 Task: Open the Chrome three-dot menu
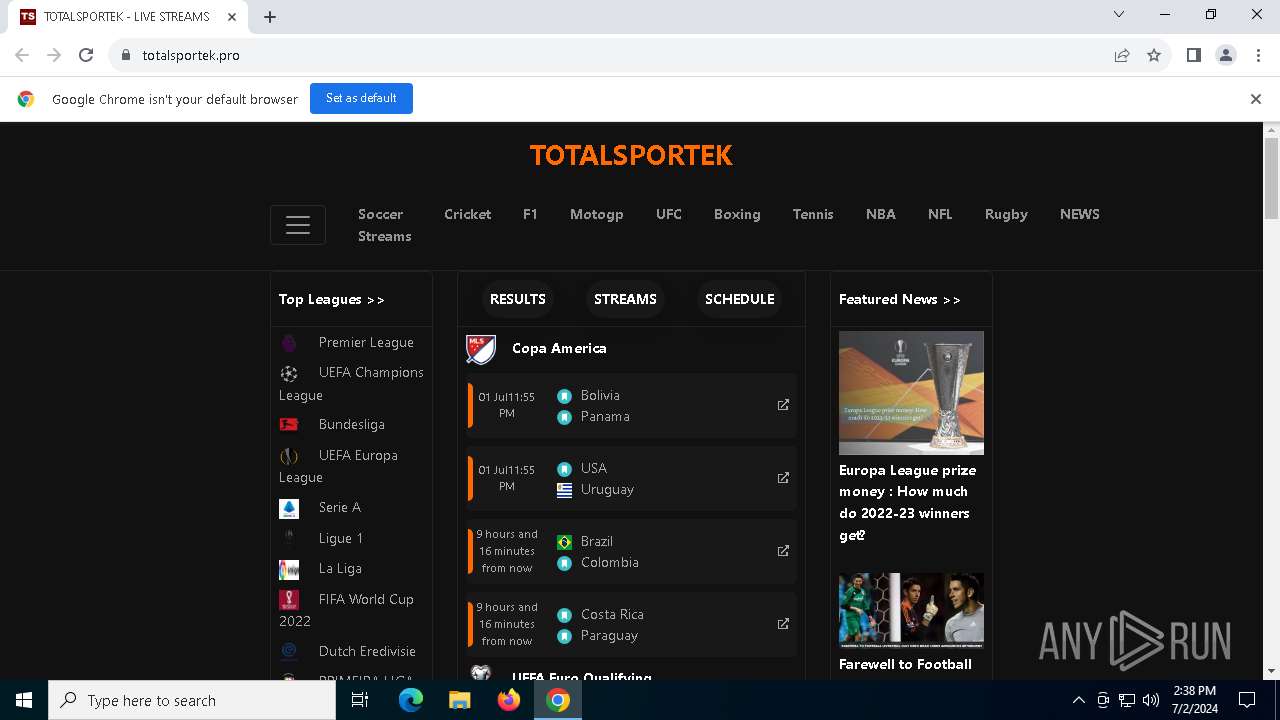1258,55
